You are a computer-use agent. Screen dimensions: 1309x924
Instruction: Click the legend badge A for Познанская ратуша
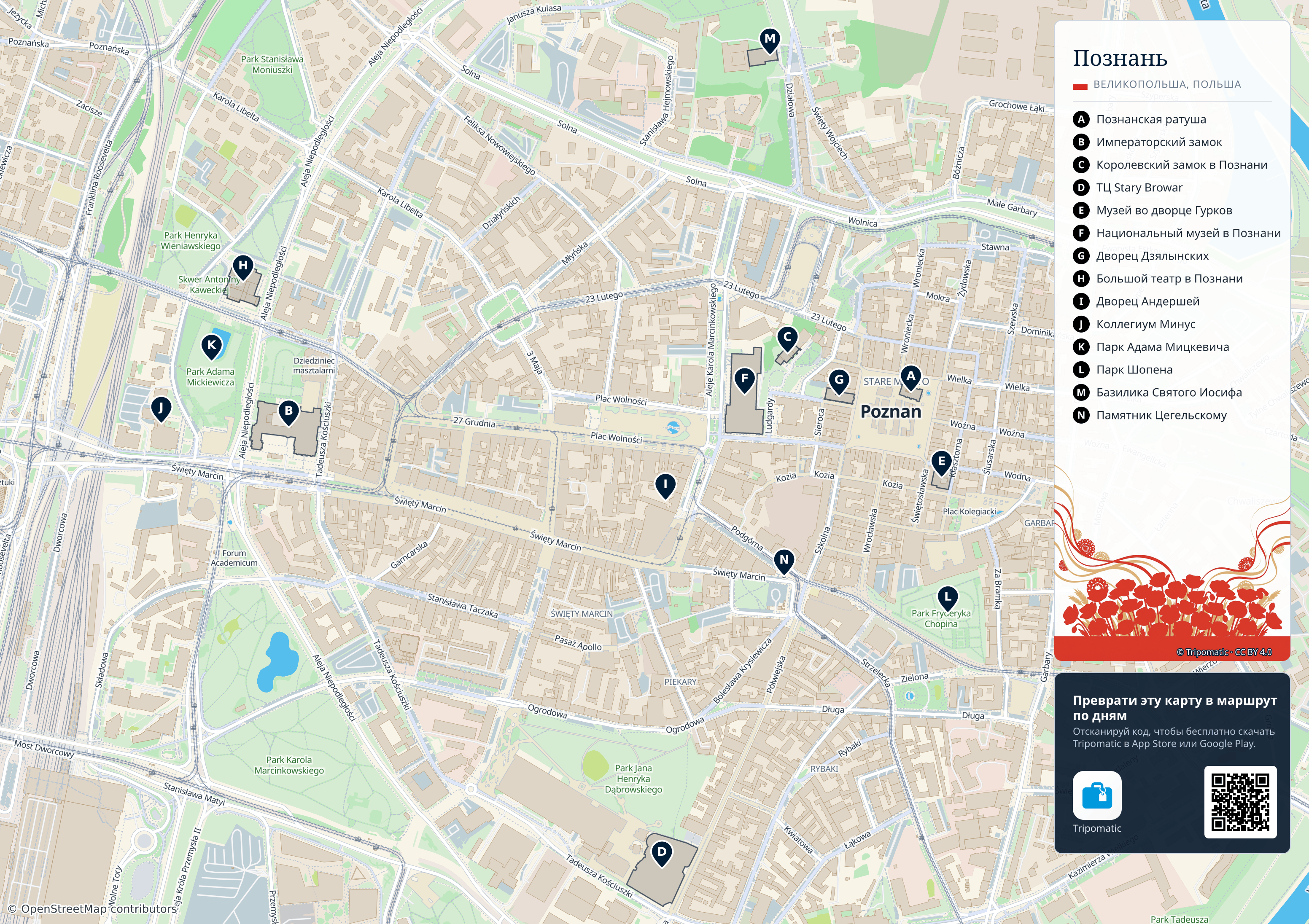1081,119
